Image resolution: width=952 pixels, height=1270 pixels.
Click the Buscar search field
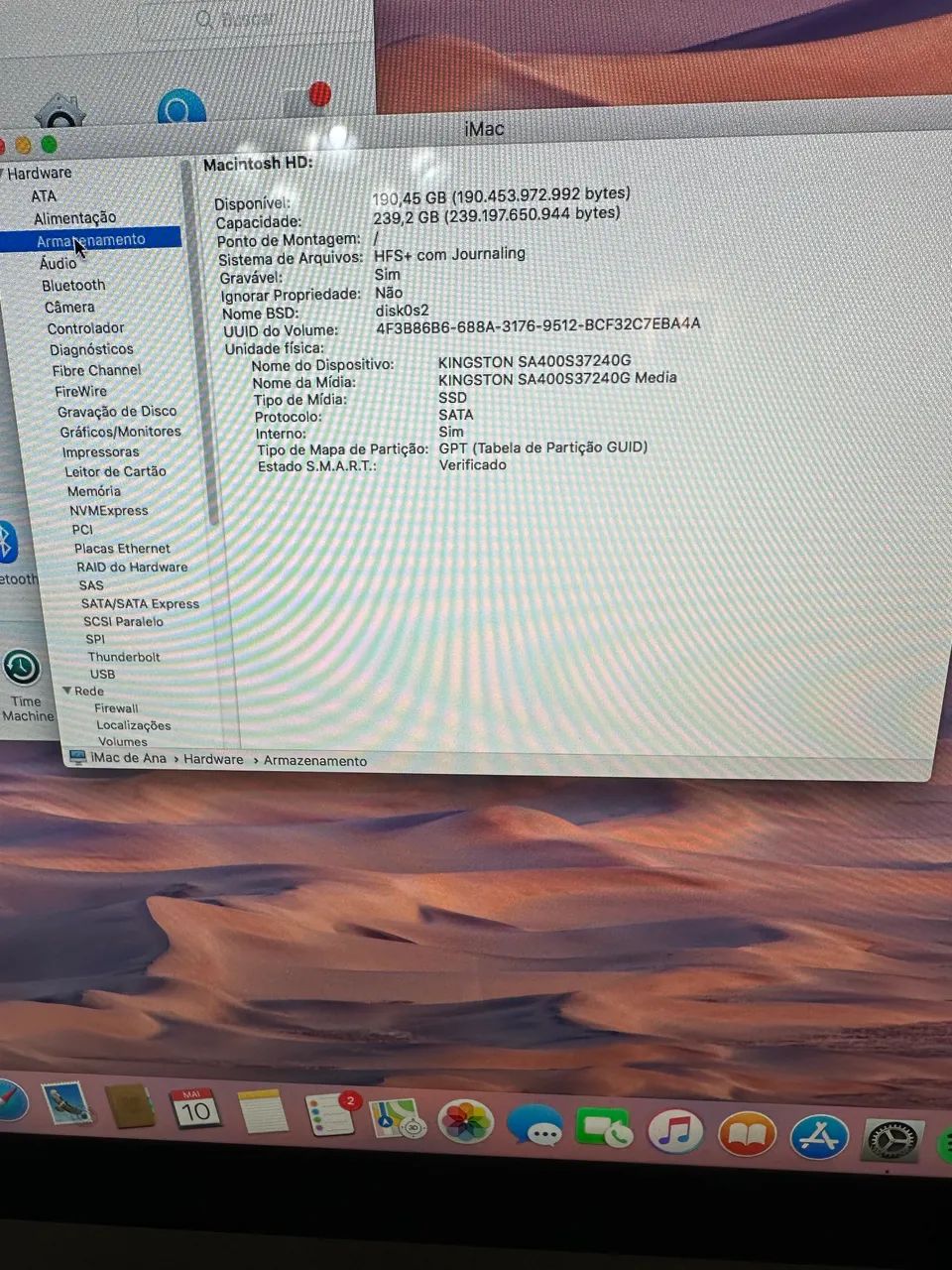248,18
